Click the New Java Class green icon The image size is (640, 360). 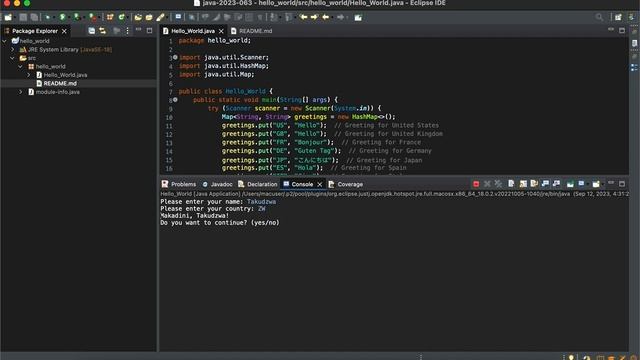pos(121,17)
